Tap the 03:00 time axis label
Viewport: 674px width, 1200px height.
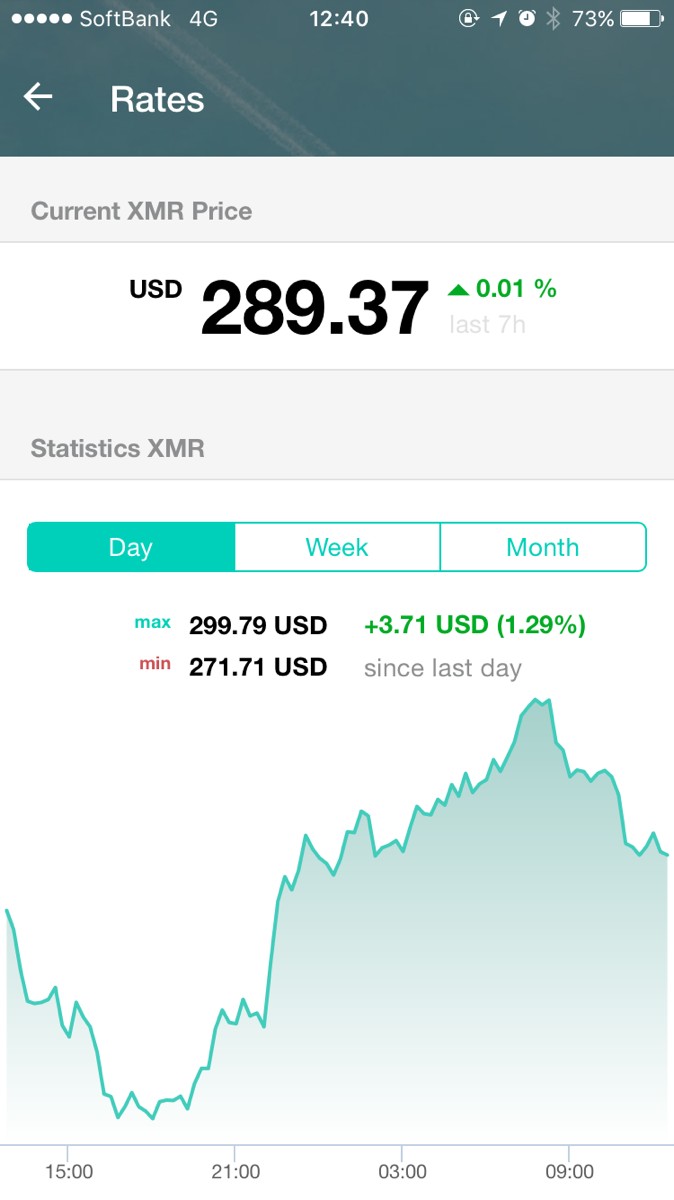point(402,1171)
